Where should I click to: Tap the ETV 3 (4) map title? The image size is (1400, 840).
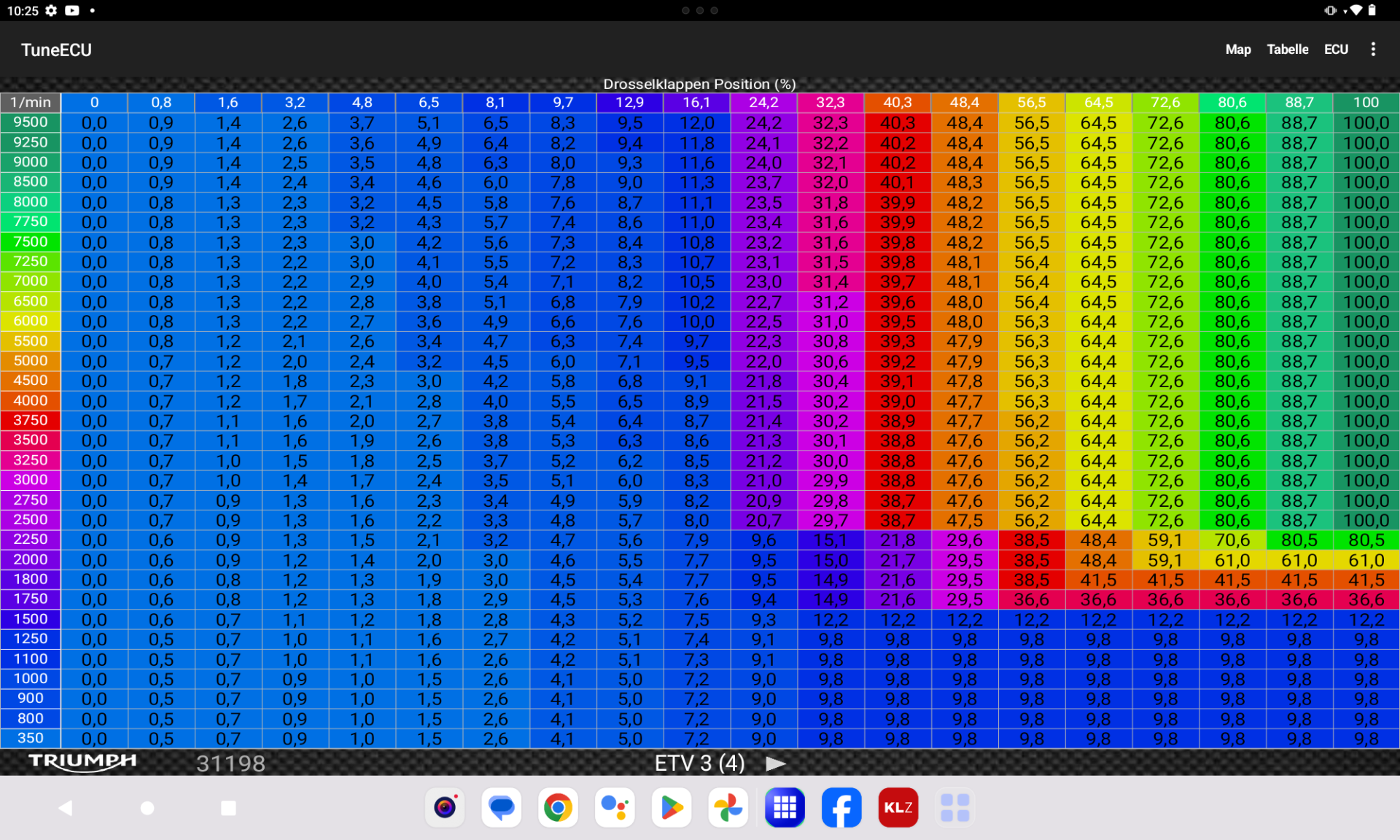(x=699, y=763)
